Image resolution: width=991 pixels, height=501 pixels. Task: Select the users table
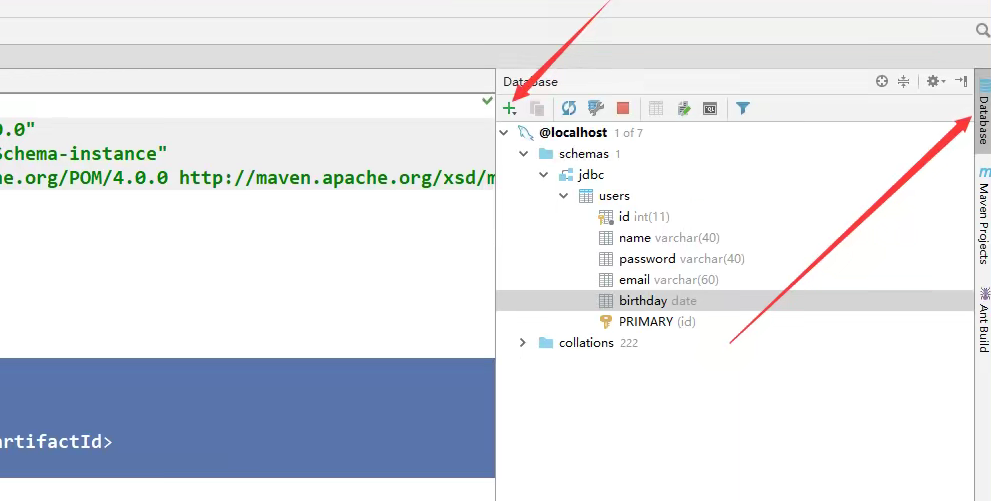pyautogui.click(x=614, y=196)
